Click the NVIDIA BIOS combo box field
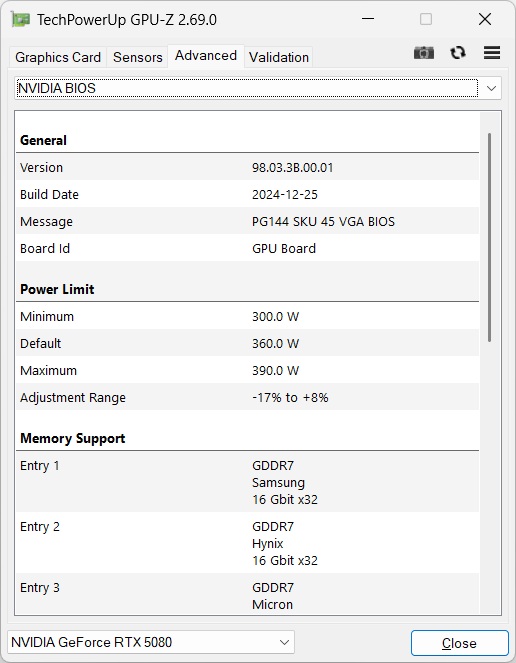The width and height of the screenshot is (516, 663). (258, 88)
